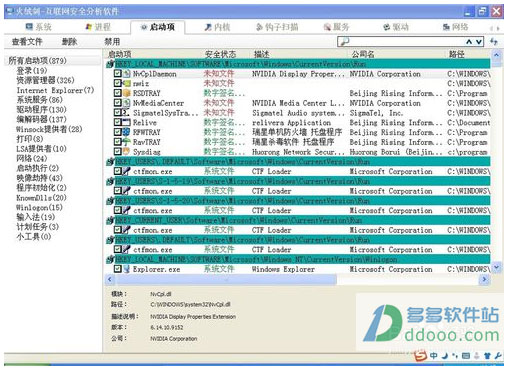This screenshot has height=368, width=510.
Task: Click the moon icon in IME bar
Action: 445,356
